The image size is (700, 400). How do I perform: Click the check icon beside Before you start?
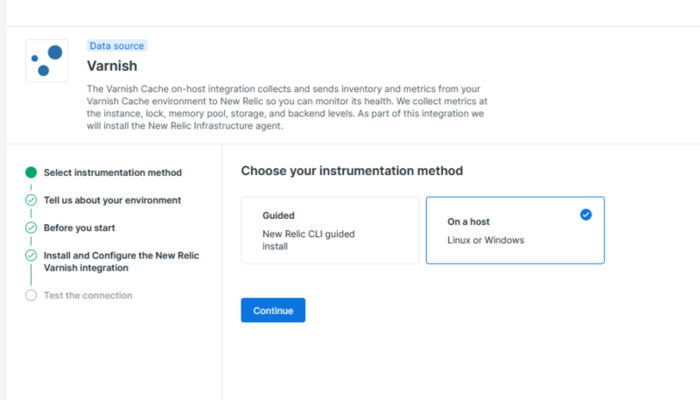coord(31,228)
